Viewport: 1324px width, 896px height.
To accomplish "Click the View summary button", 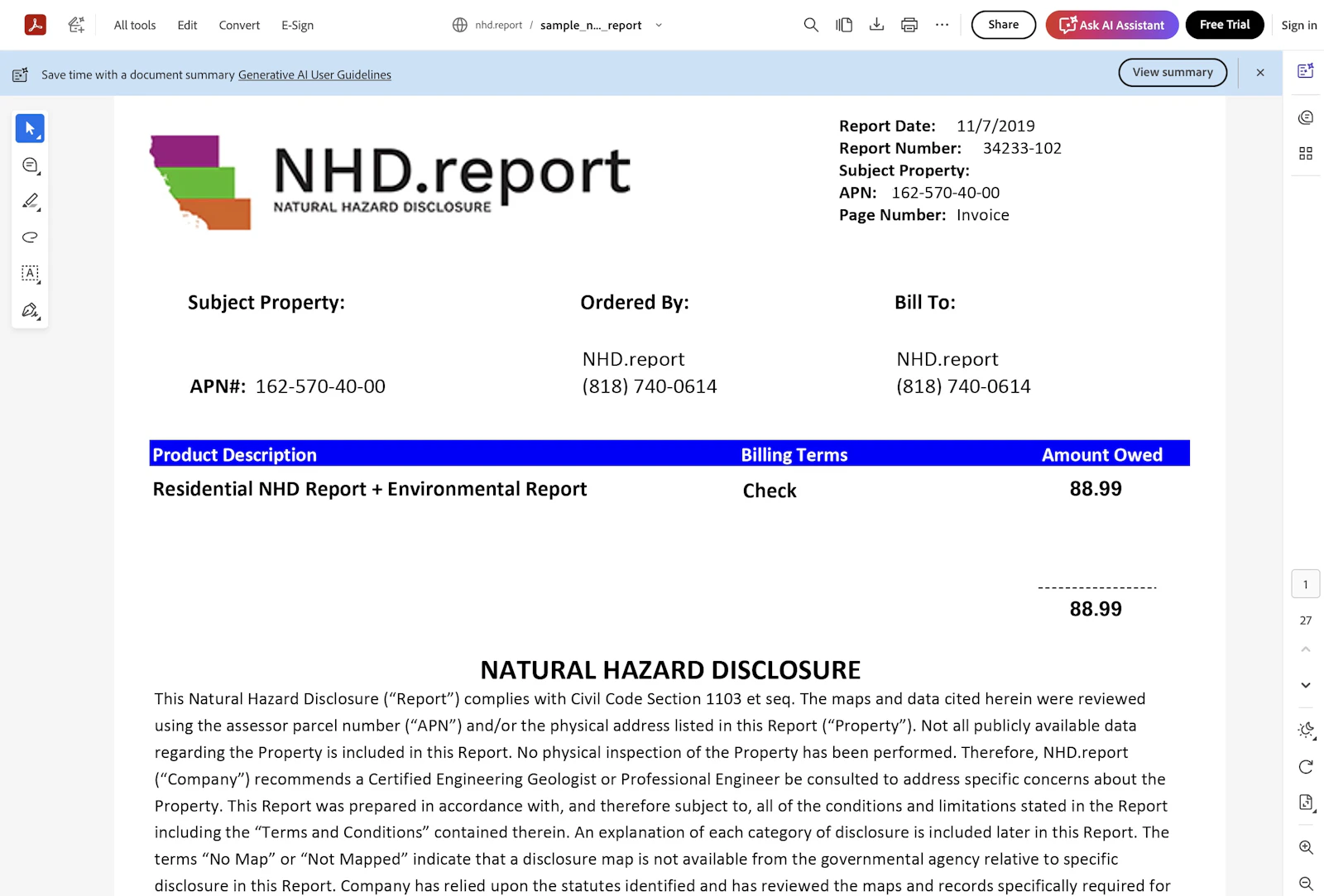I will [x=1173, y=72].
